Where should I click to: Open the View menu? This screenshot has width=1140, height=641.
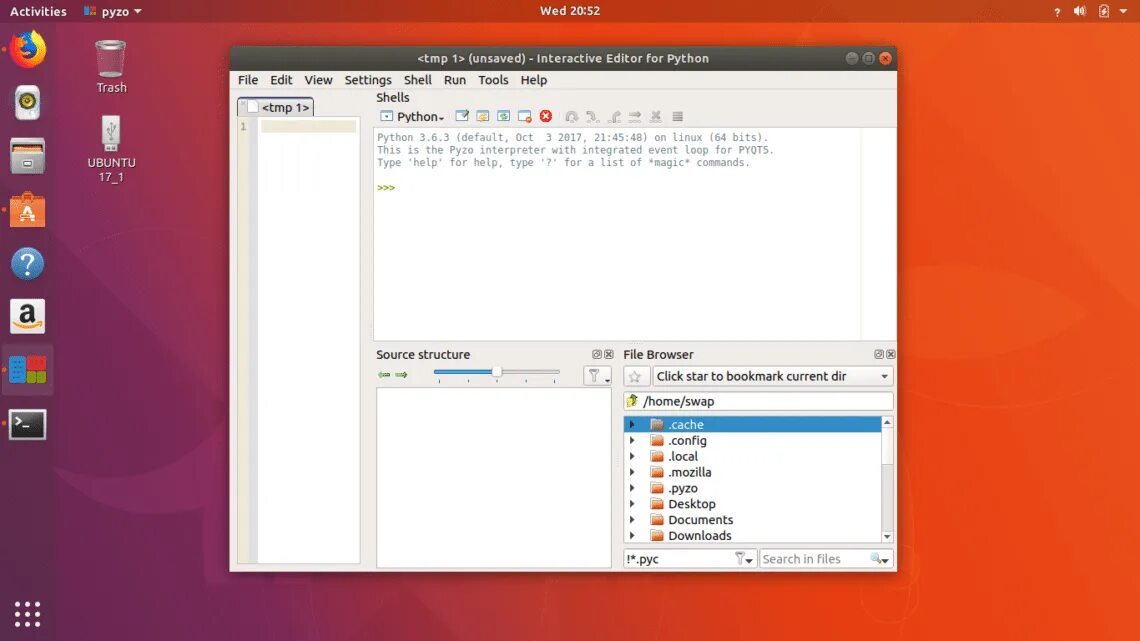[x=318, y=80]
